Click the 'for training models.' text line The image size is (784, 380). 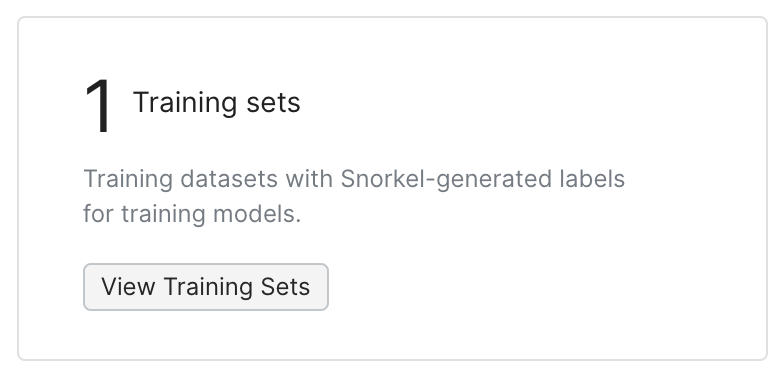(x=192, y=214)
